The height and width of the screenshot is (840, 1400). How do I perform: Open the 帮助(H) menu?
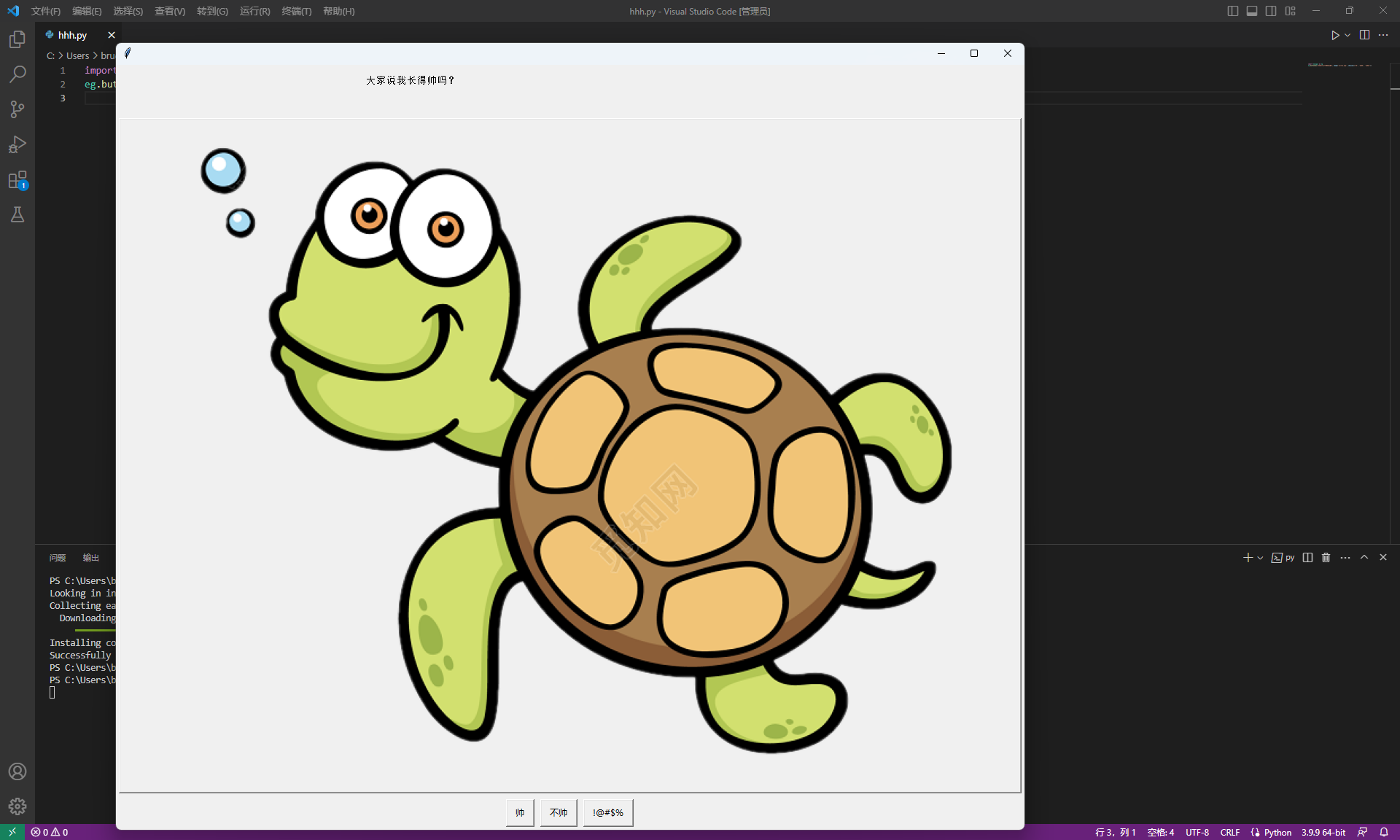coord(339,11)
